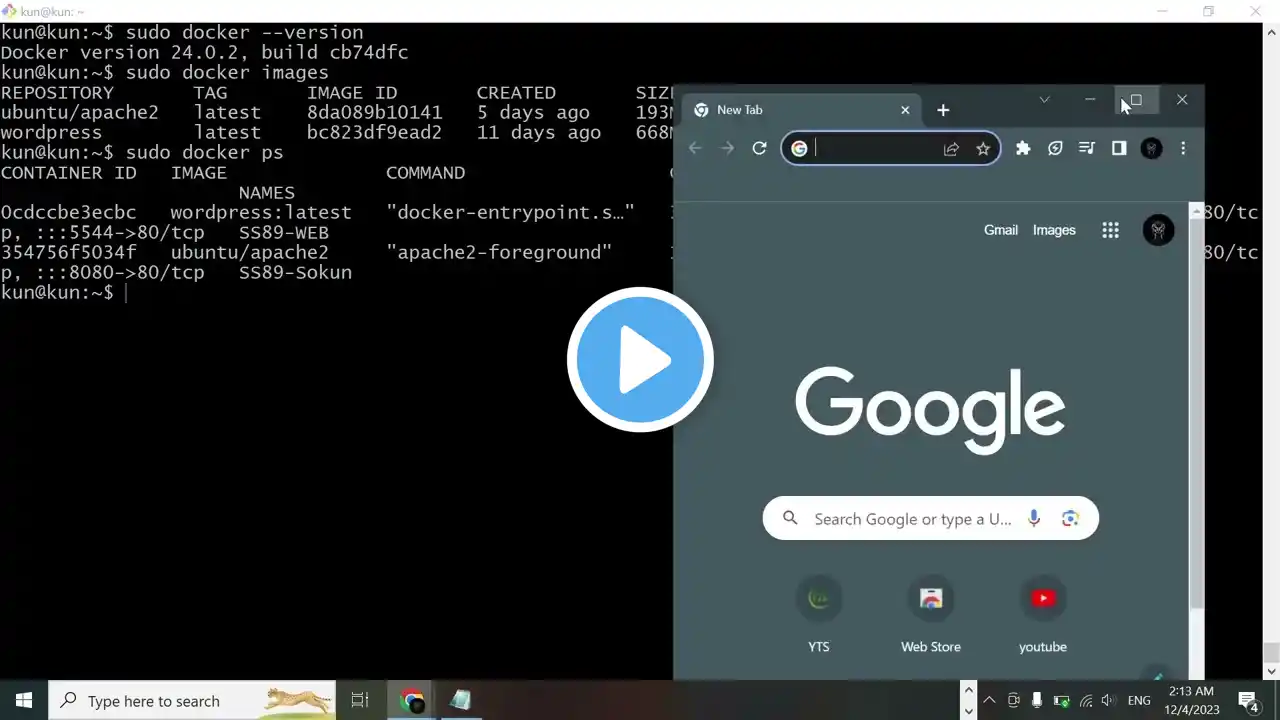Open the Chrome three-dot menu

coord(1183,148)
